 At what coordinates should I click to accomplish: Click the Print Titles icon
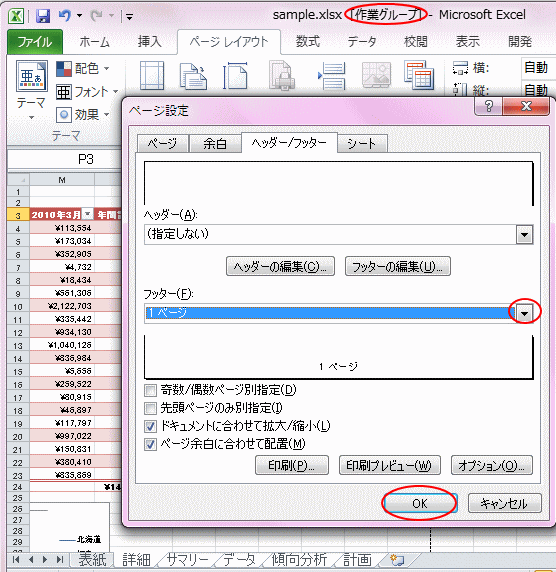pyautogui.click(x=419, y=75)
